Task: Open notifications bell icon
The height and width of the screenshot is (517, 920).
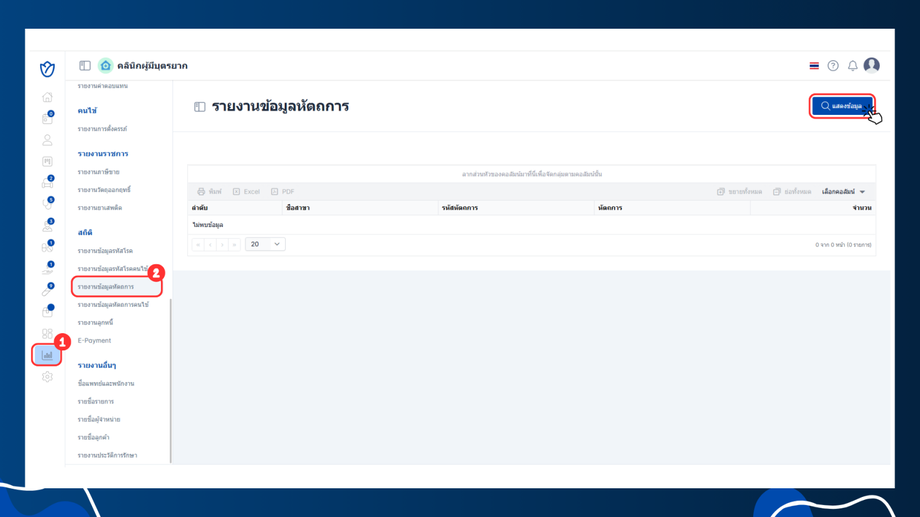Action: 853,66
